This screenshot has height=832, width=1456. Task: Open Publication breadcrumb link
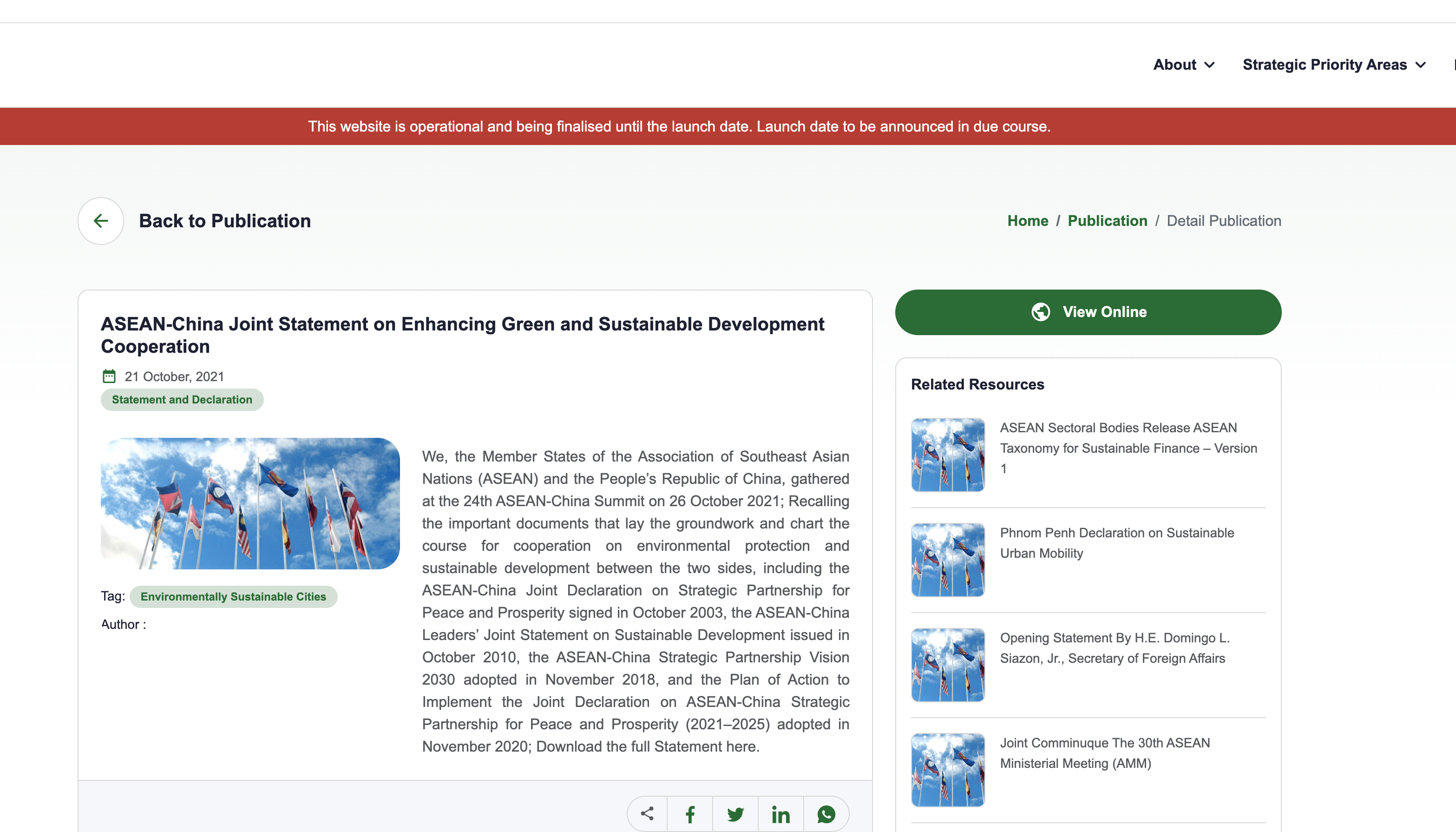(1107, 221)
